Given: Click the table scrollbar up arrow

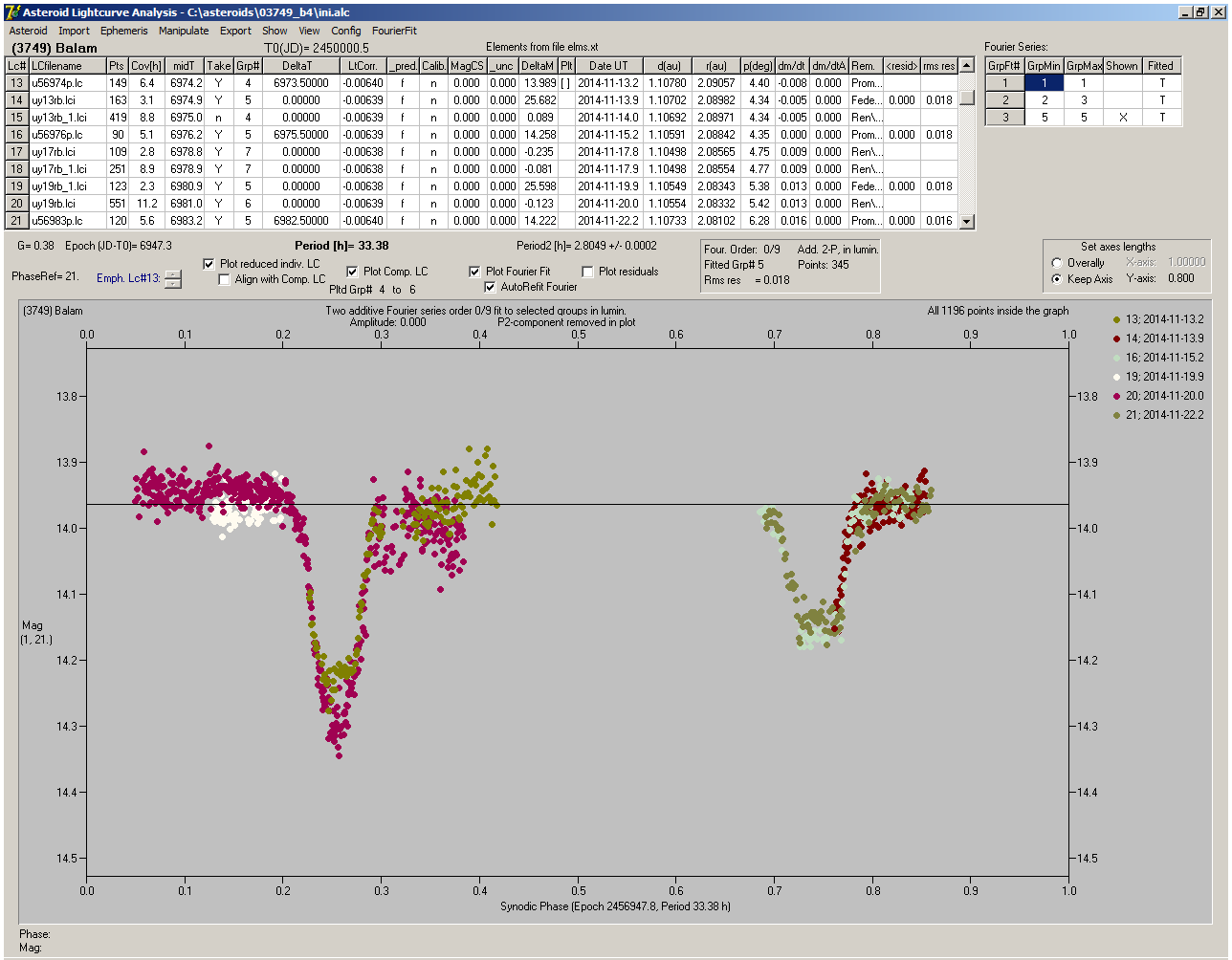Looking at the screenshot, I should pos(967,66).
